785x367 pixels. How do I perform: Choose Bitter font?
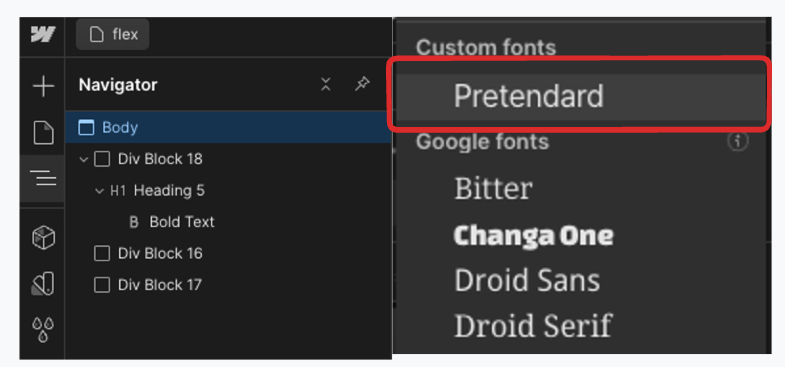click(x=493, y=188)
